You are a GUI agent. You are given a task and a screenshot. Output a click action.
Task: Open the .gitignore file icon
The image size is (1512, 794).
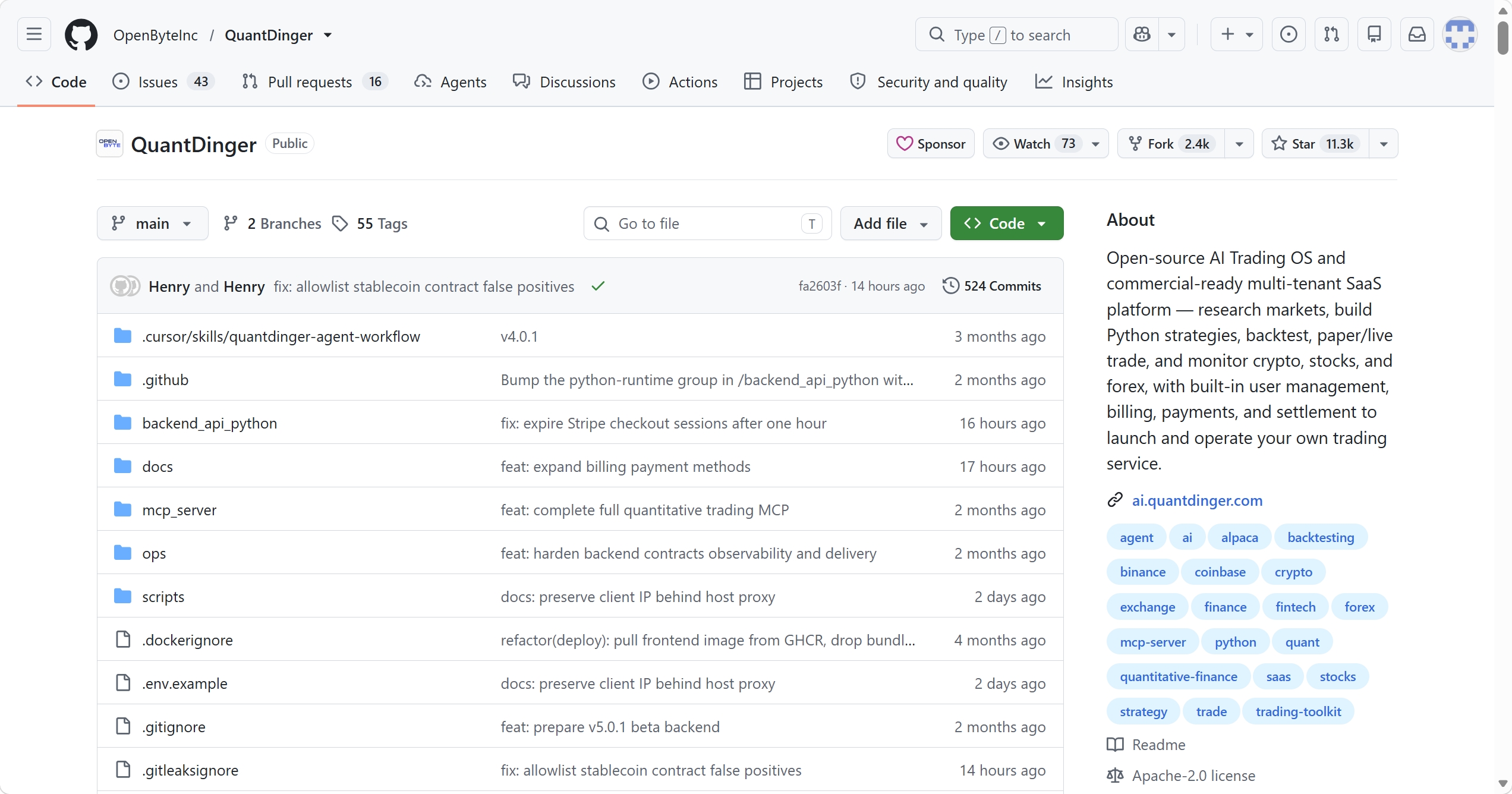(x=123, y=726)
